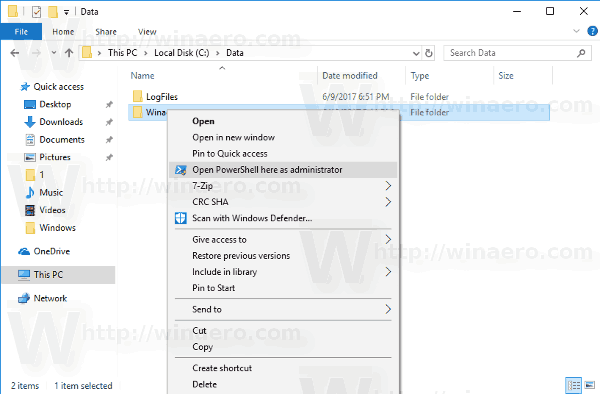Click Local Disk (C:) in the address bar
600x394 pixels.
(182, 53)
